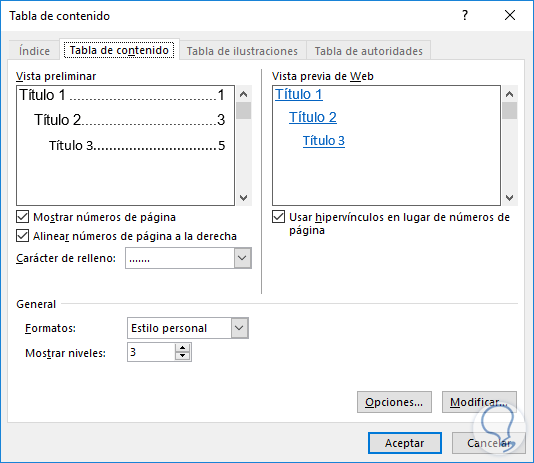Click the Título 2 hyperlink in Web preview

[313, 117]
